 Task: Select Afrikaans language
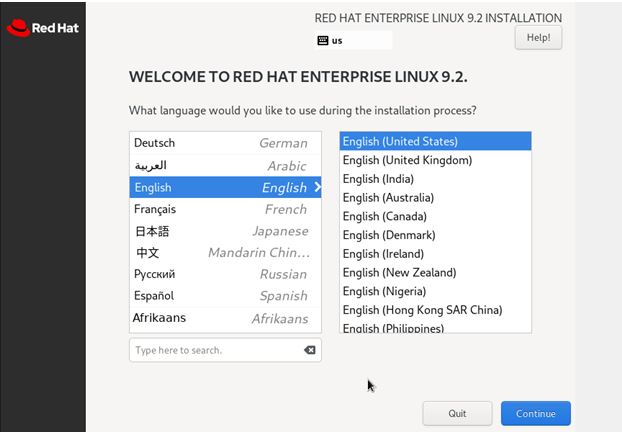click(225, 318)
